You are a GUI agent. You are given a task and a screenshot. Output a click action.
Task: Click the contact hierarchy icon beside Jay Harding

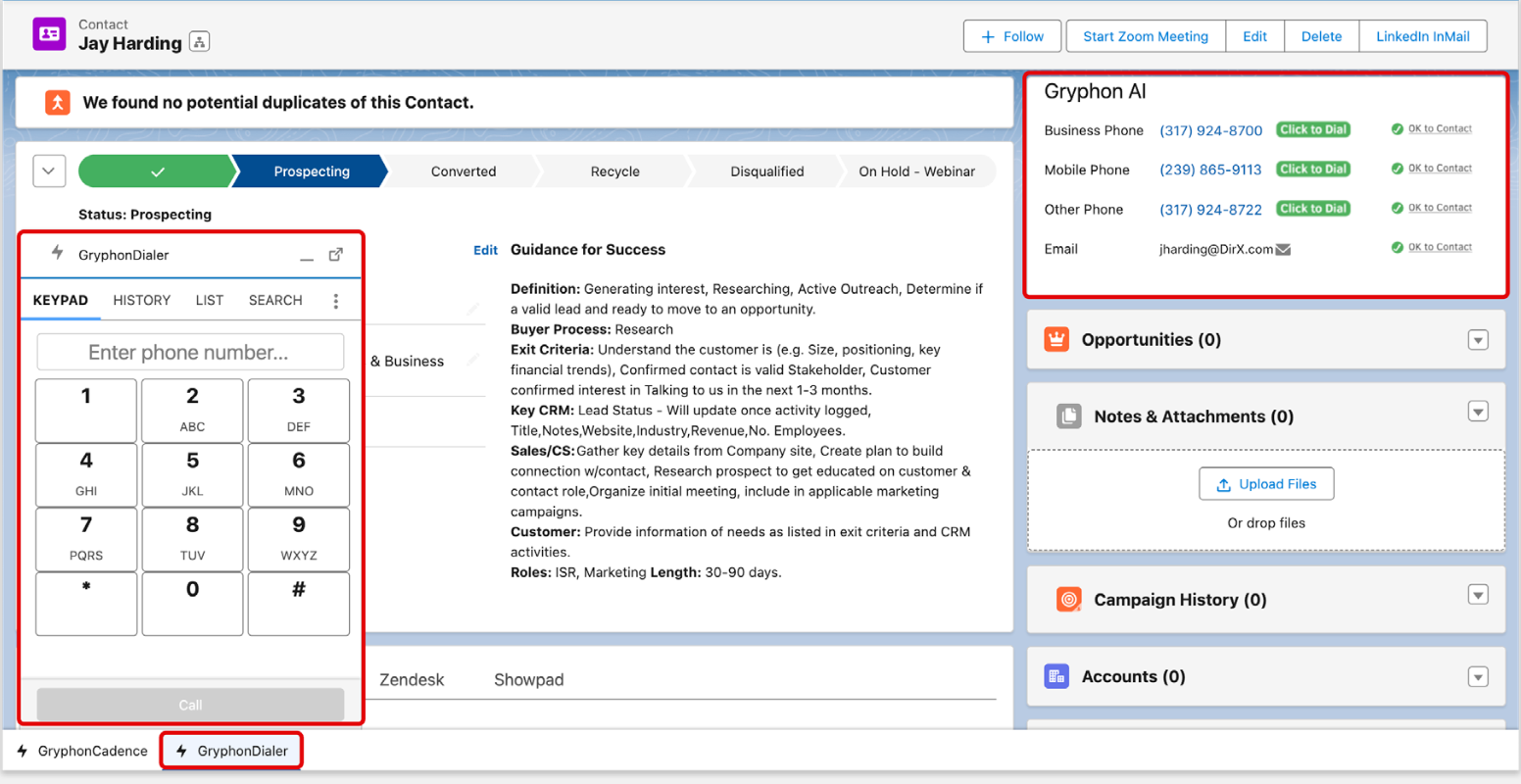pyautogui.click(x=199, y=42)
